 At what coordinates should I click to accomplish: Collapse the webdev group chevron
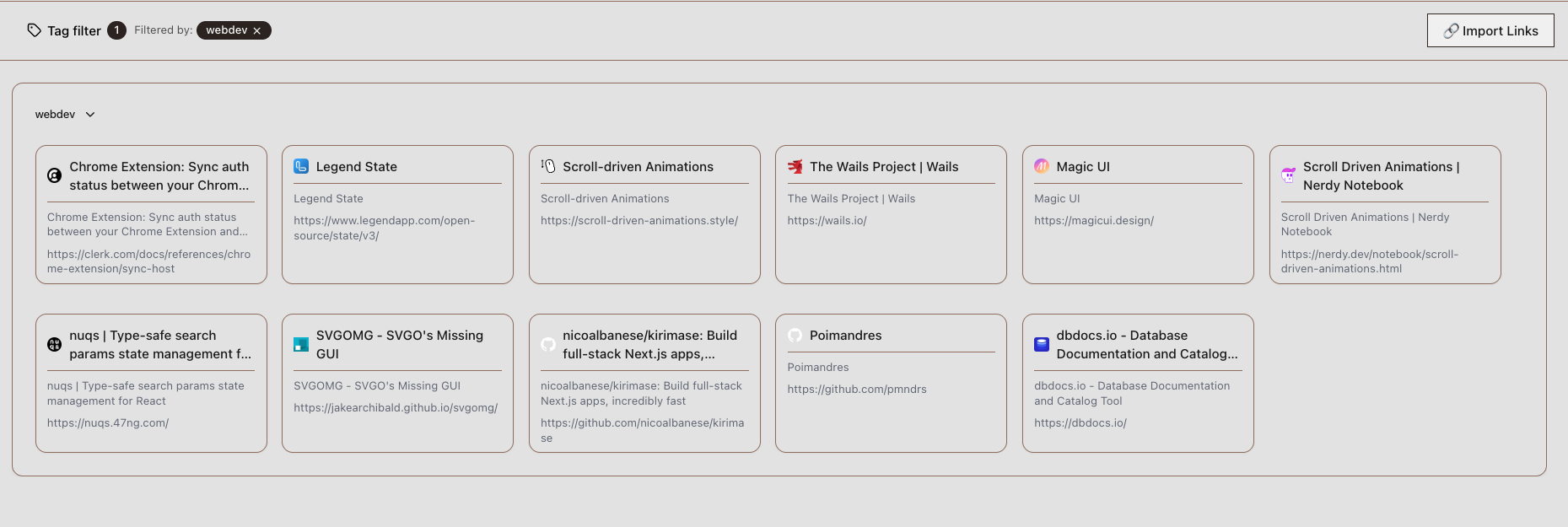click(x=90, y=115)
